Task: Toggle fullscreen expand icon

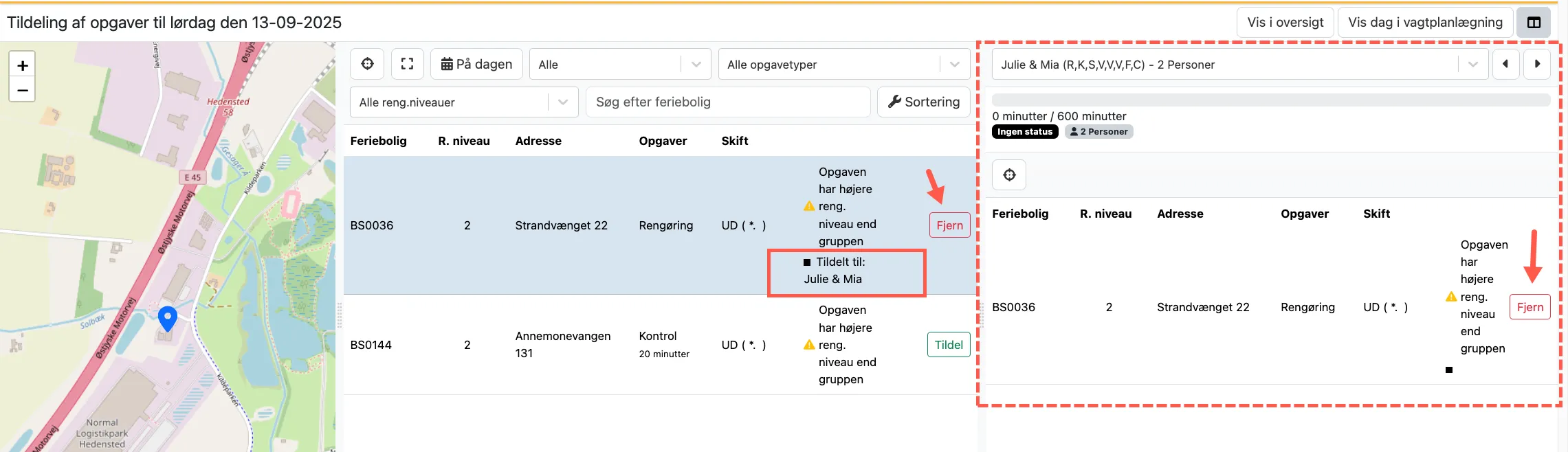Action: [x=407, y=64]
